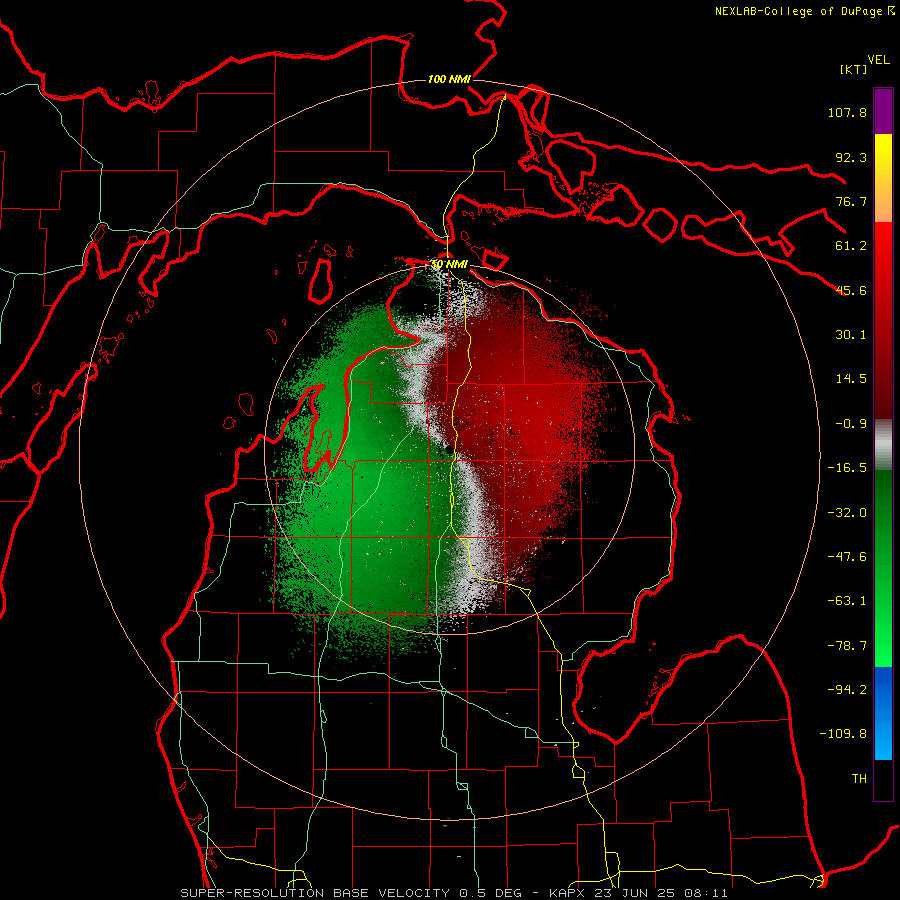Click the blue segment of the velocity color bar

pos(883,713)
